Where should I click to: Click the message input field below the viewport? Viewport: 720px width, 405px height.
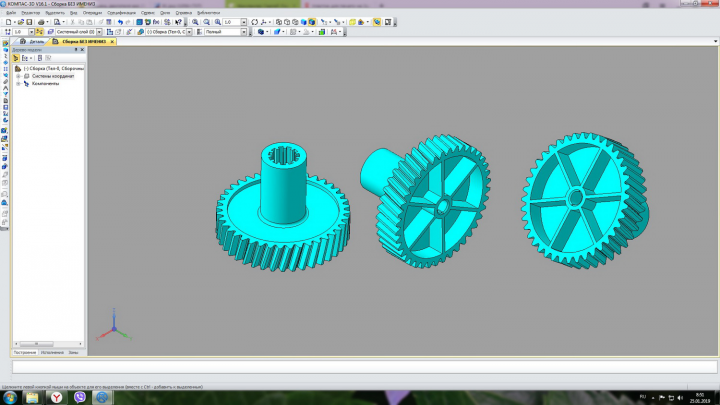click(x=365, y=367)
